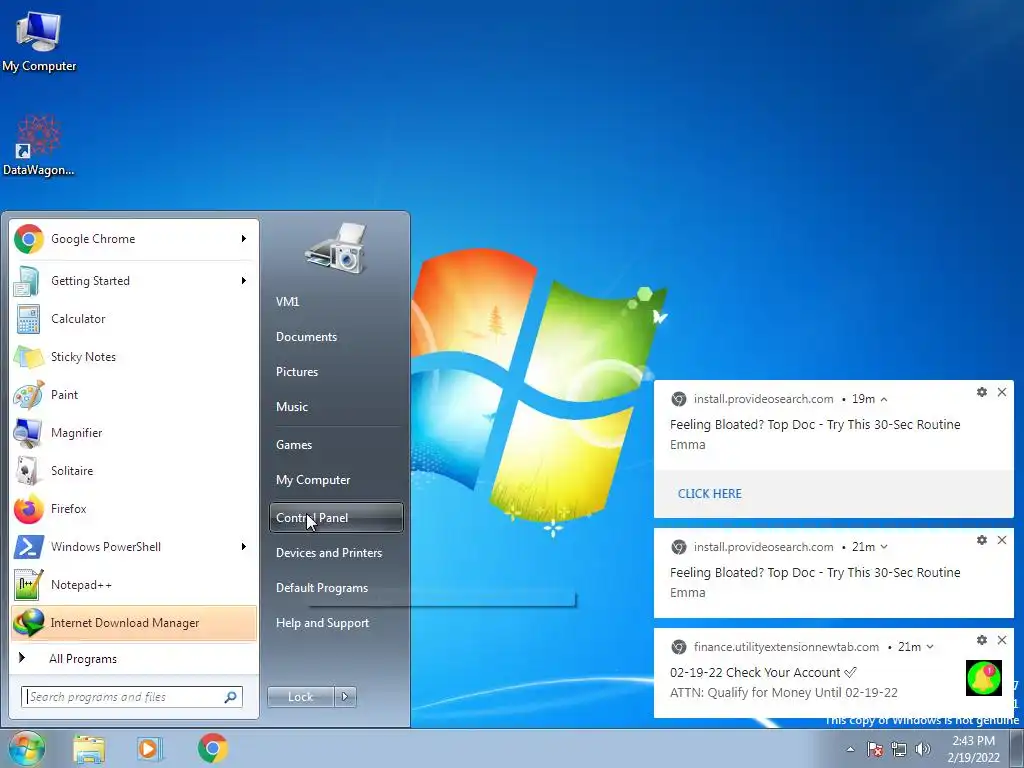The image size is (1024, 768).
Task: Expand the Windows PowerShell submenu arrow
Action: [244, 547]
